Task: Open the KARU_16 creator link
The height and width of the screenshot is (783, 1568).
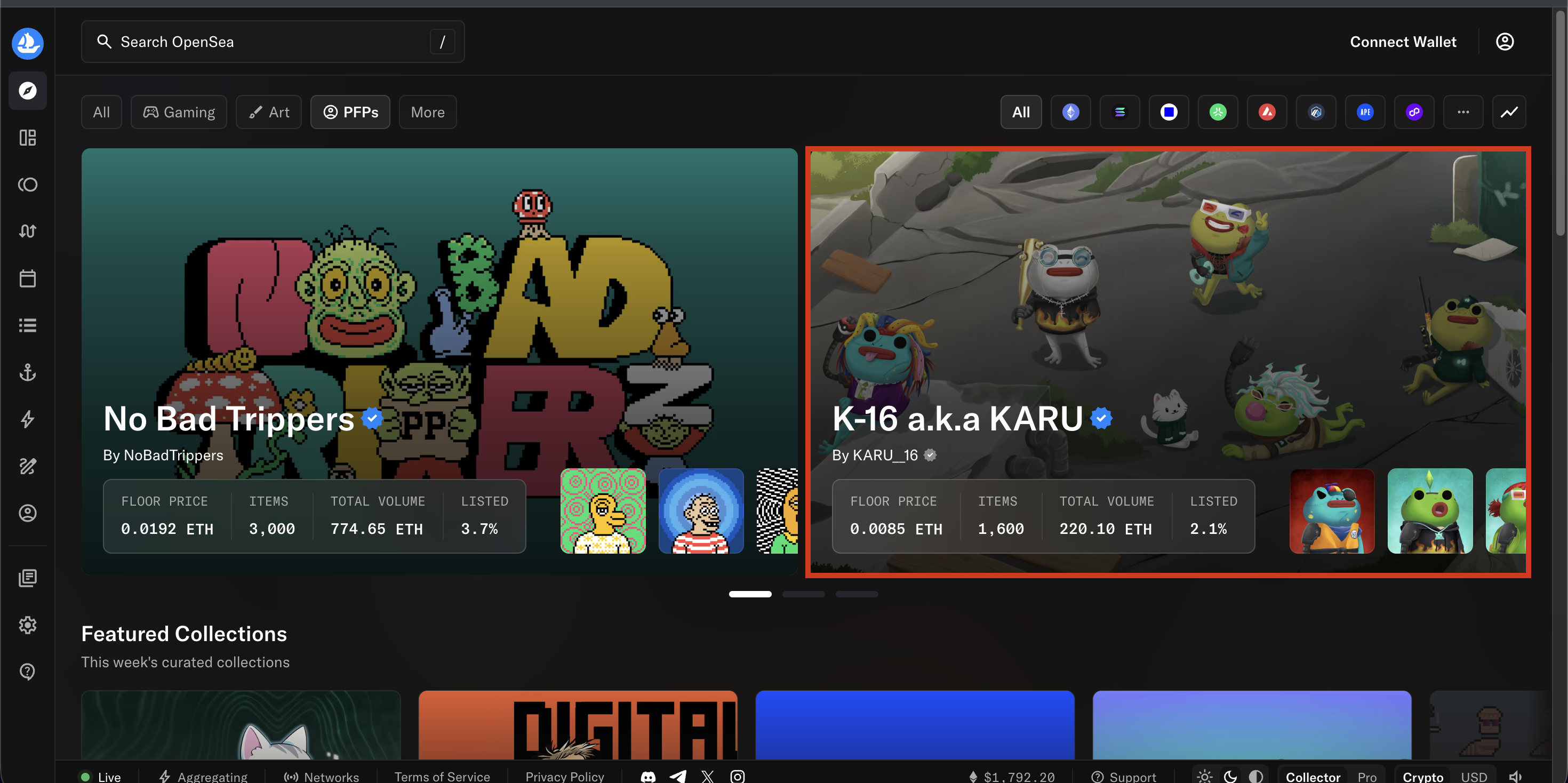Action: [885, 455]
